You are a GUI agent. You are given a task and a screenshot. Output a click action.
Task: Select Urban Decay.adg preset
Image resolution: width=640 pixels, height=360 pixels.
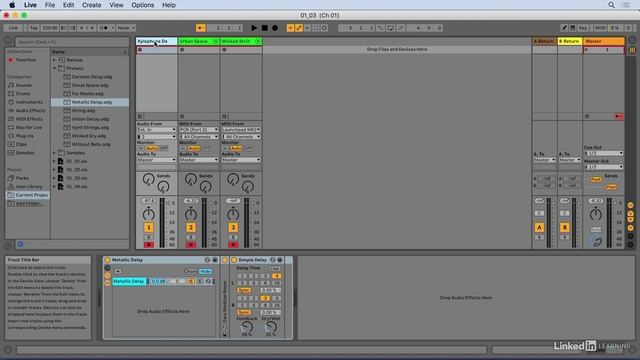coord(90,119)
